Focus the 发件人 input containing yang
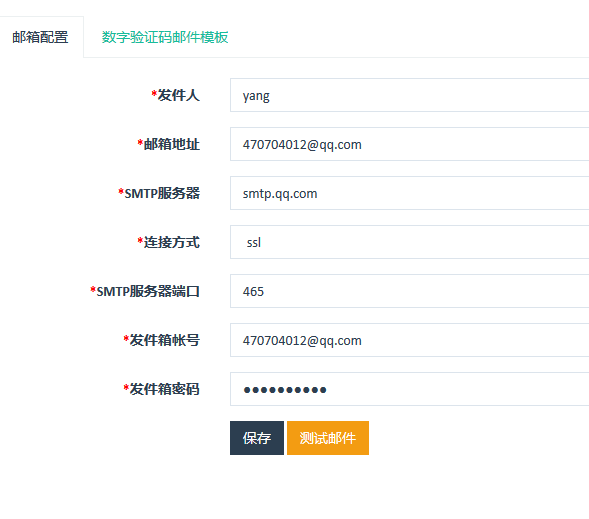This screenshot has height=519, width=589. click(409, 95)
